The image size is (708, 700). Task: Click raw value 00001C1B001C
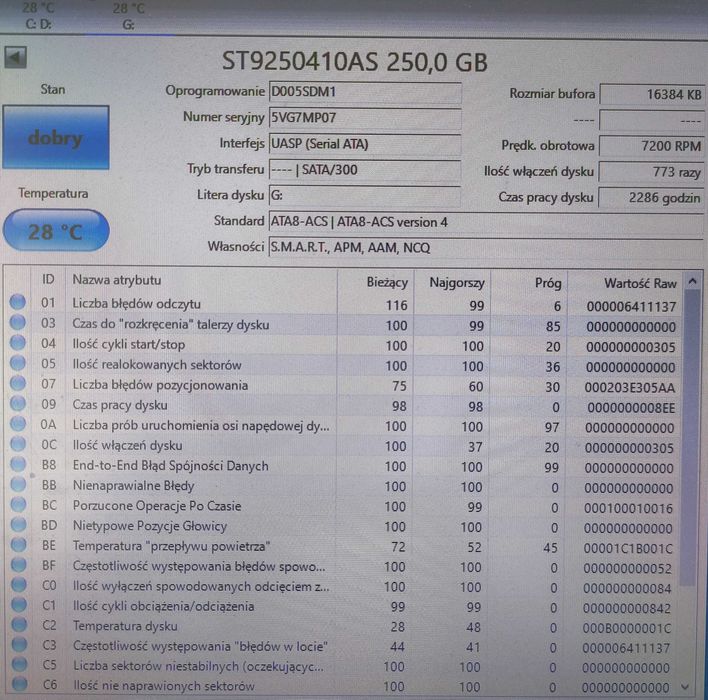pos(628,549)
